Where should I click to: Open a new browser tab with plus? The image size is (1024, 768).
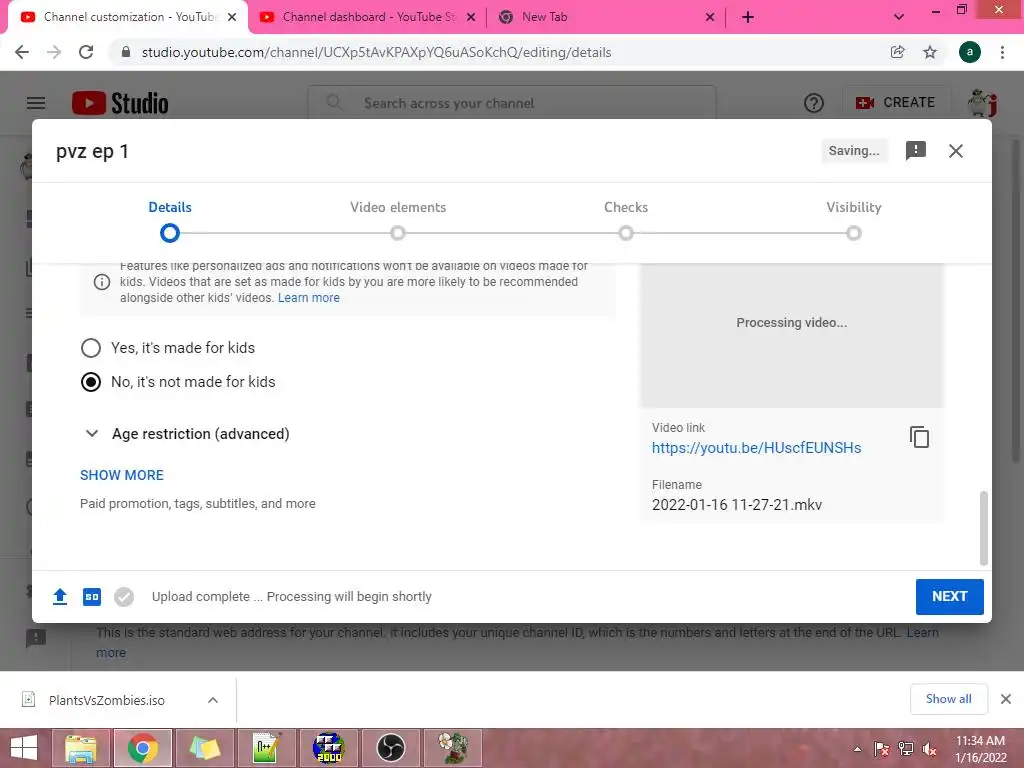pyautogui.click(x=748, y=17)
